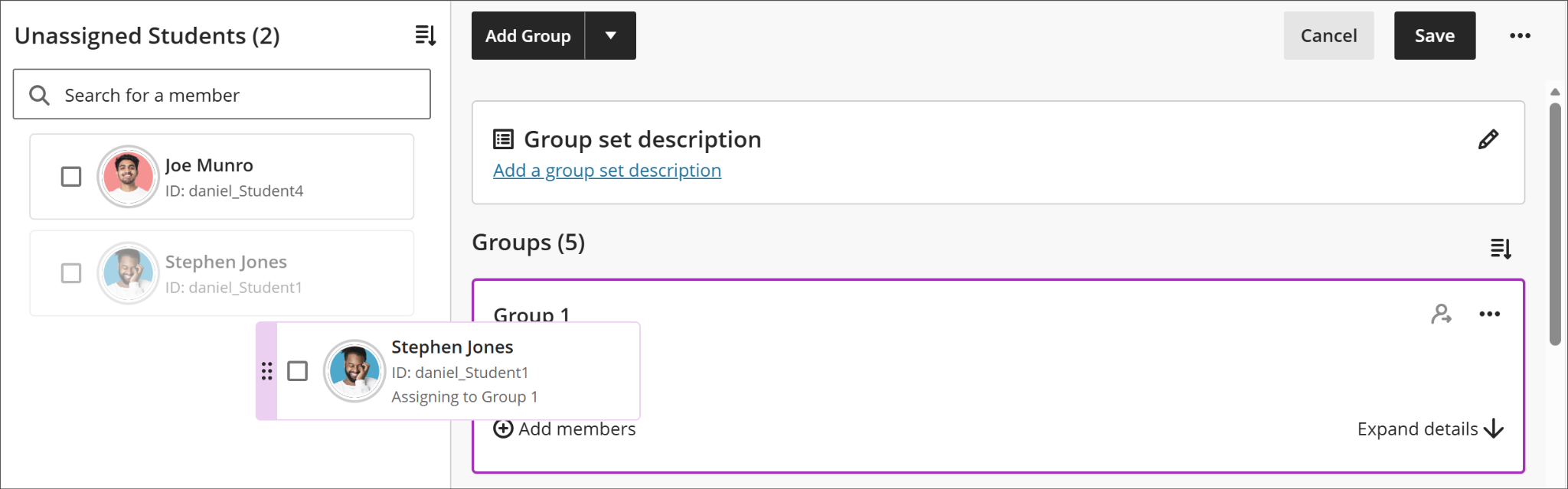Grab the drag handle on Stephen Jones card
Image resolution: width=1568 pixels, height=489 pixels.
(266, 371)
